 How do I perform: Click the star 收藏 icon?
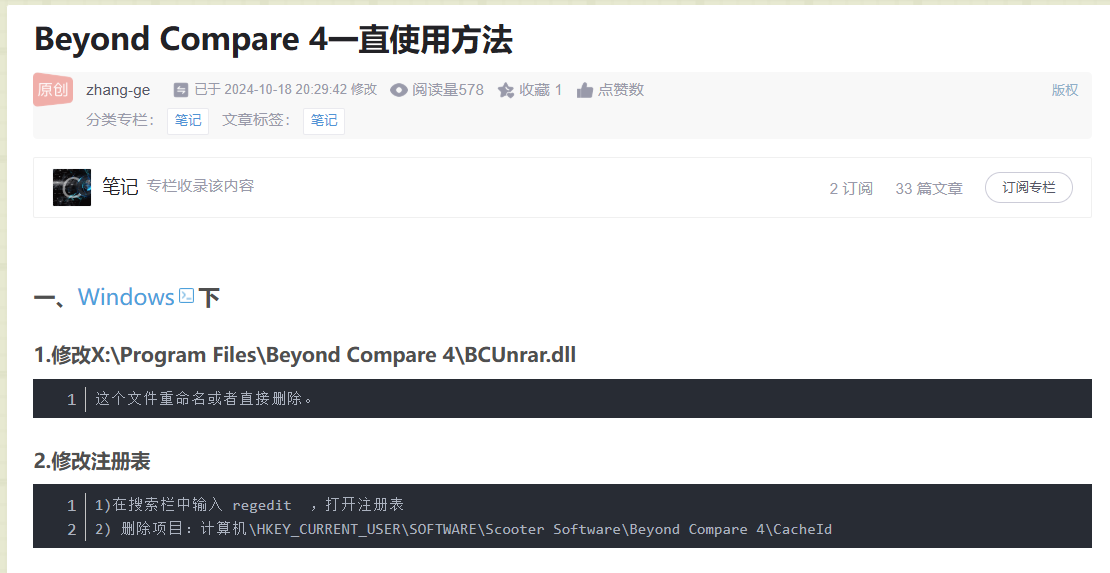click(x=505, y=90)
